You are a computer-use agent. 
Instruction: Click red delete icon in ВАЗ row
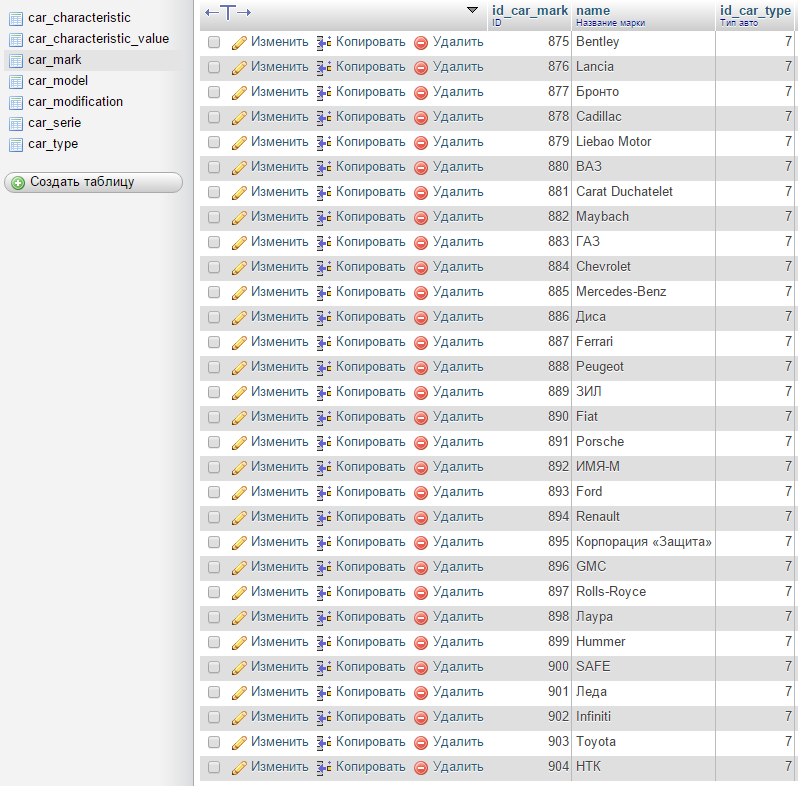coord(421,167)
